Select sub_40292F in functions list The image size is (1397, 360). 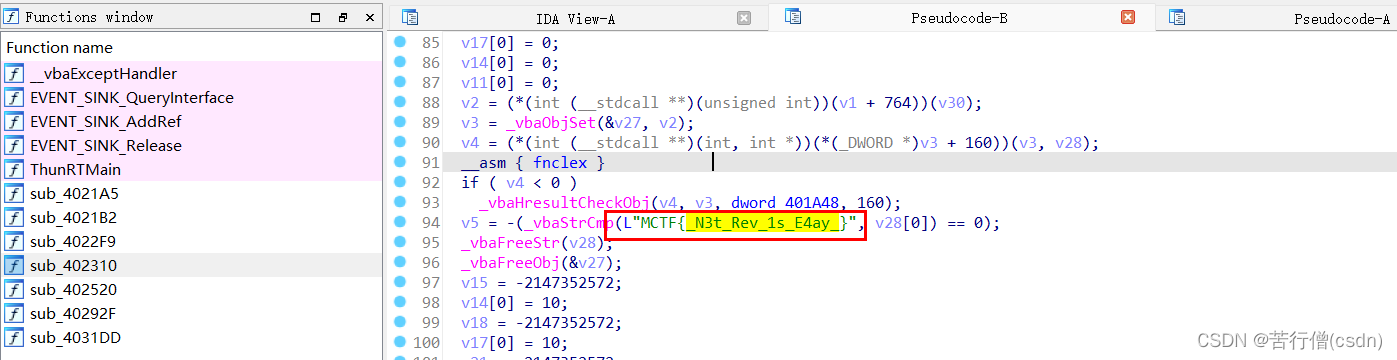pos(74,314)
